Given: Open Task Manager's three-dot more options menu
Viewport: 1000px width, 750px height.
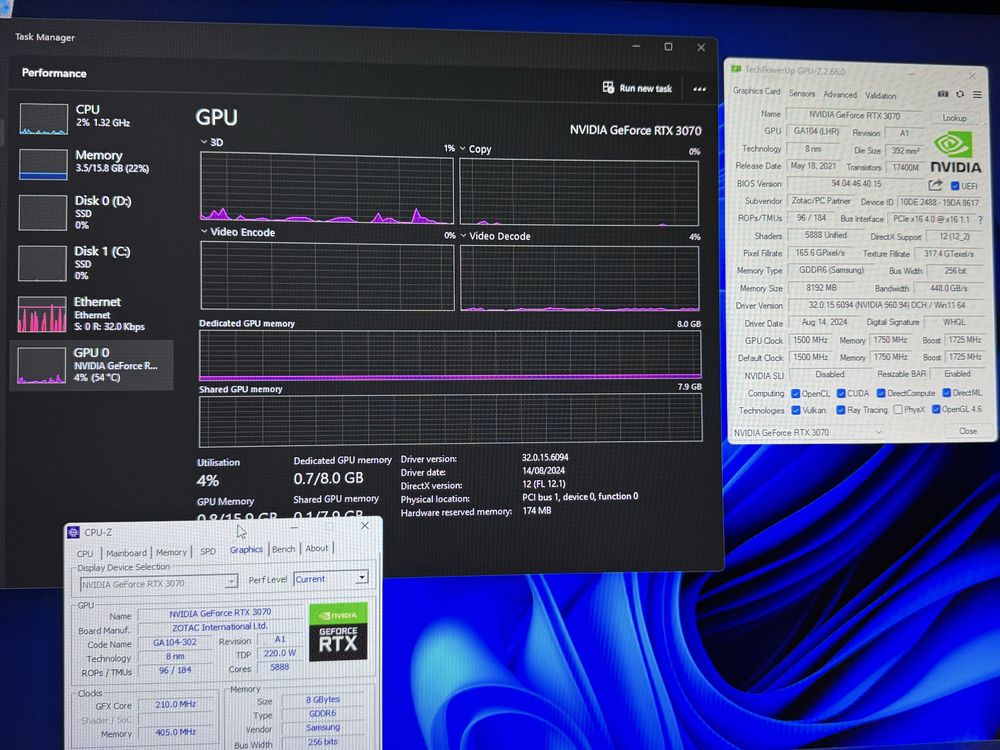Looking at the screenshot, I should coord(700,89).
